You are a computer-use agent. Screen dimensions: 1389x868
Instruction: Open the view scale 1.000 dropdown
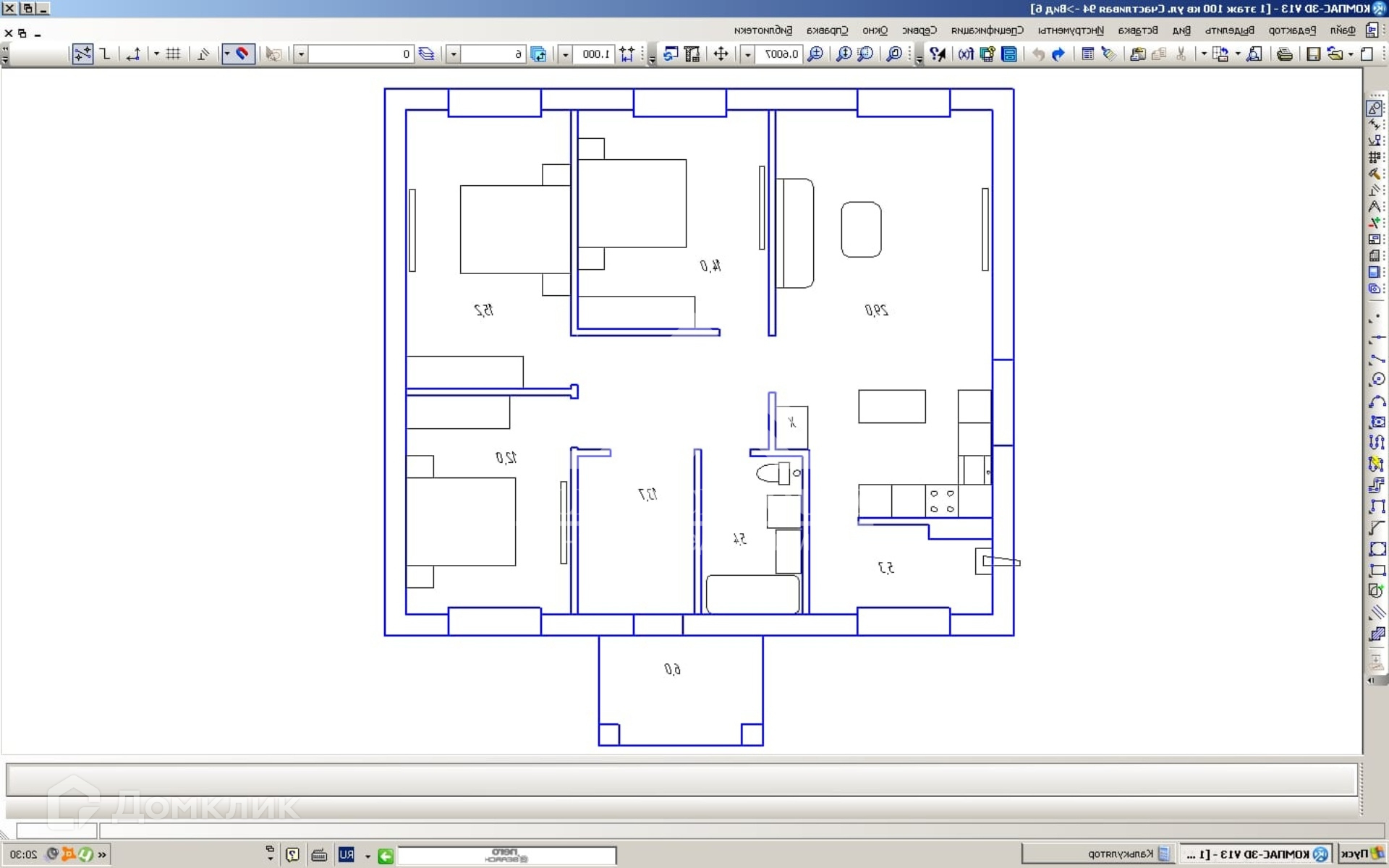(x=566, y=54)
